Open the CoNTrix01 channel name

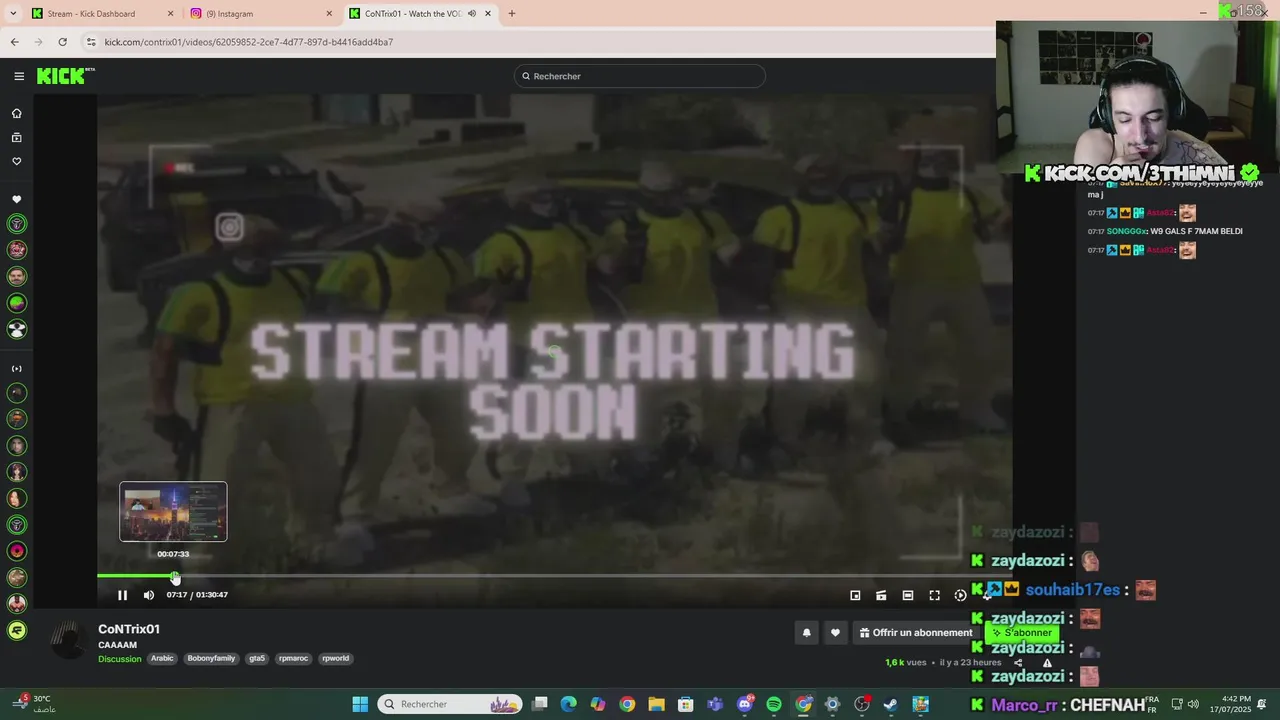[129, 629]
